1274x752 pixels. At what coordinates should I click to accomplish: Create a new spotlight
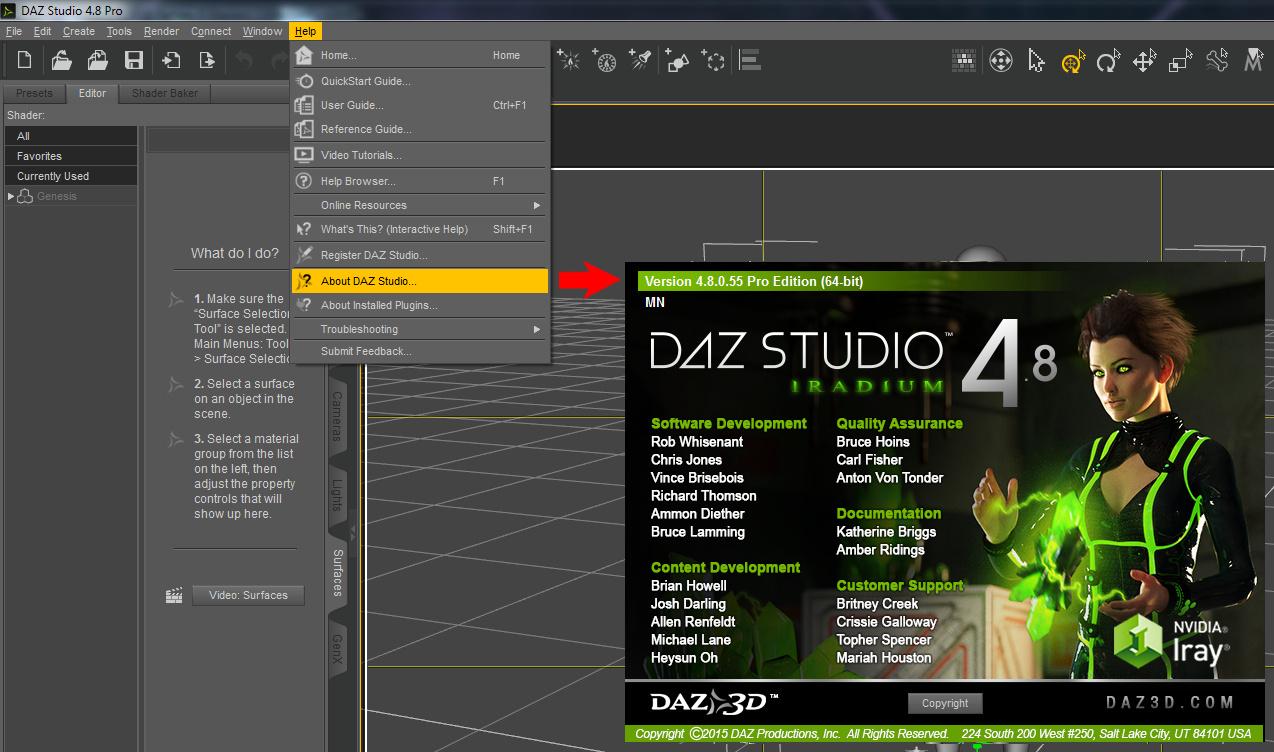(x=641, y=60)
